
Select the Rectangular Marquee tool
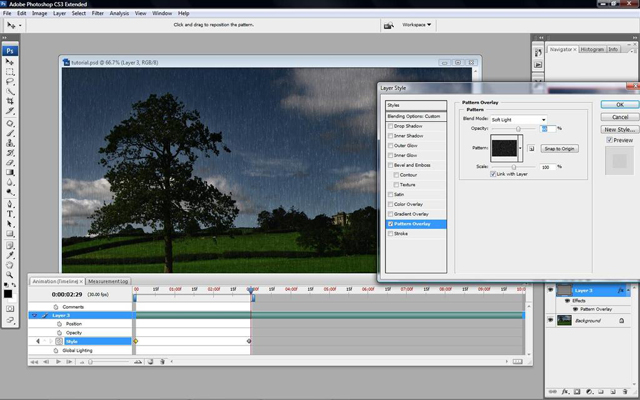pyautogui.click(x=10, y=72)
